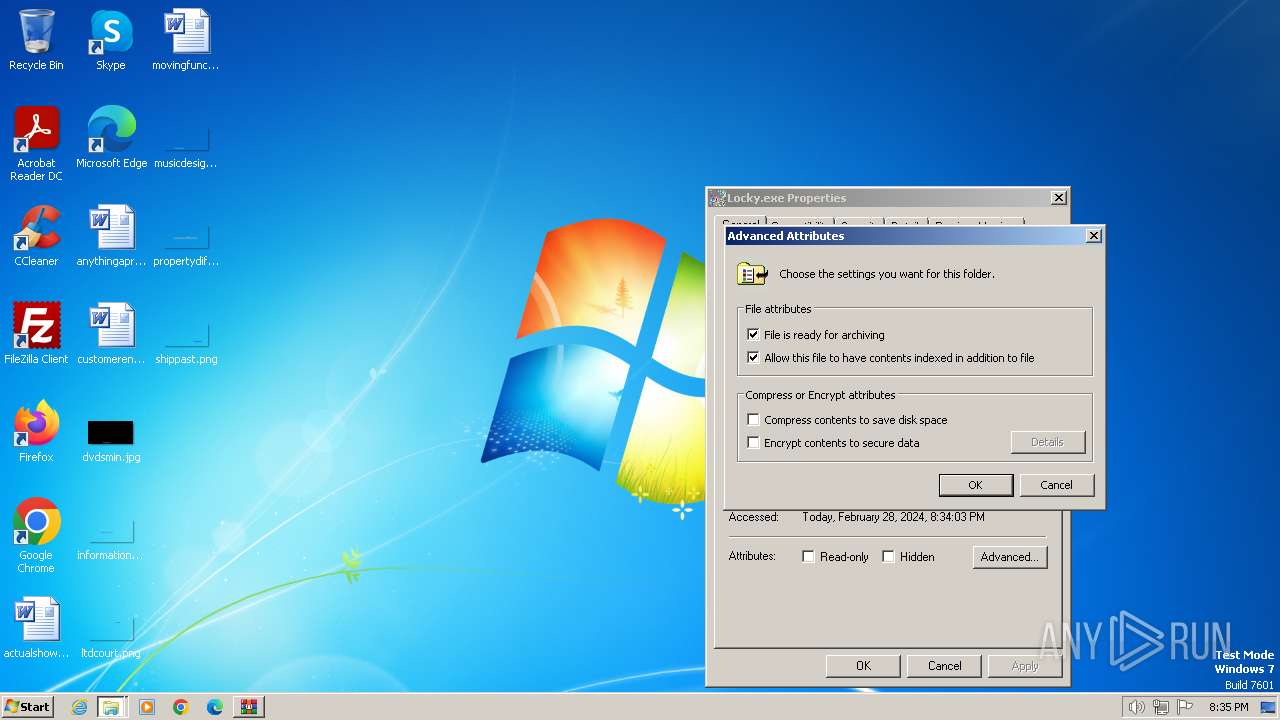Uncheck File is ready for archiving
Image resolution: width=1280 pixels, height=720 pixels.
click(753, 335)
